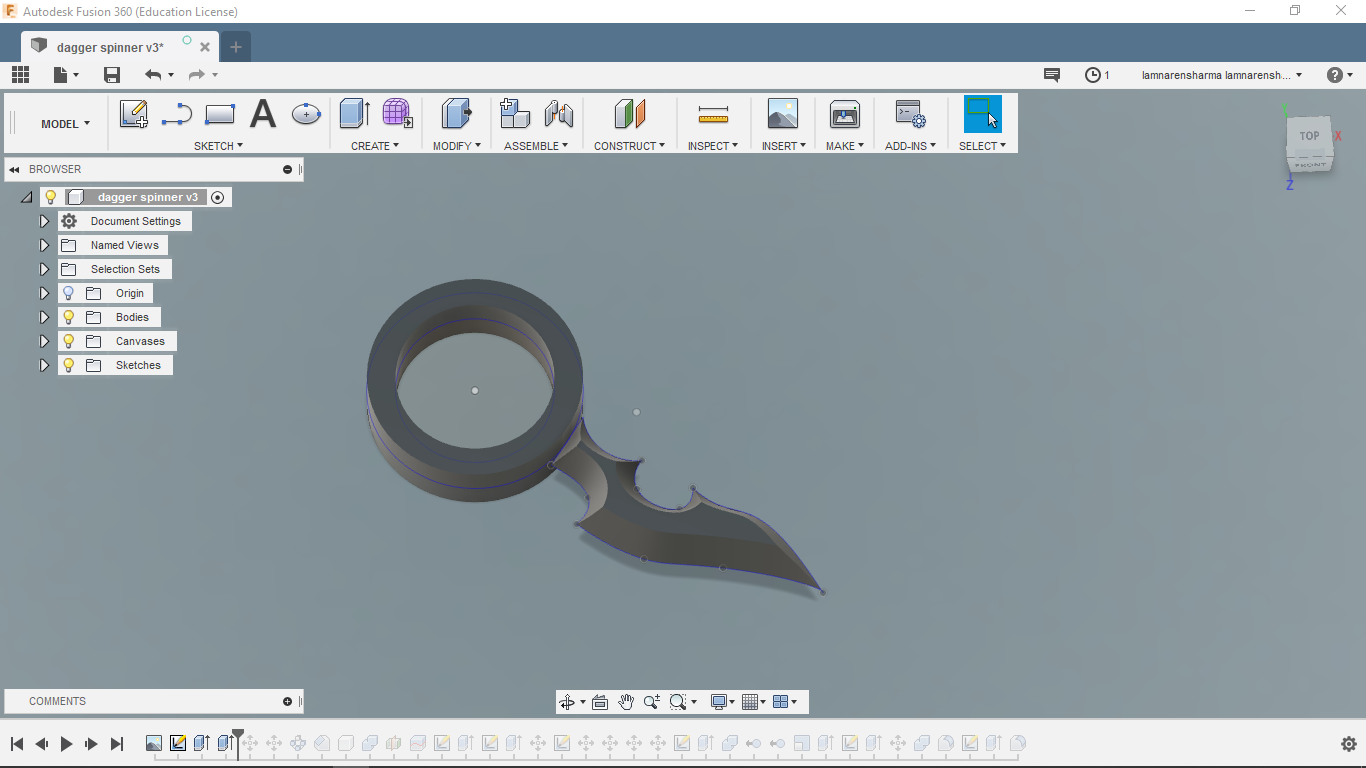
Task: Open the CREATE menu
Action: click(x=375, y=146)
